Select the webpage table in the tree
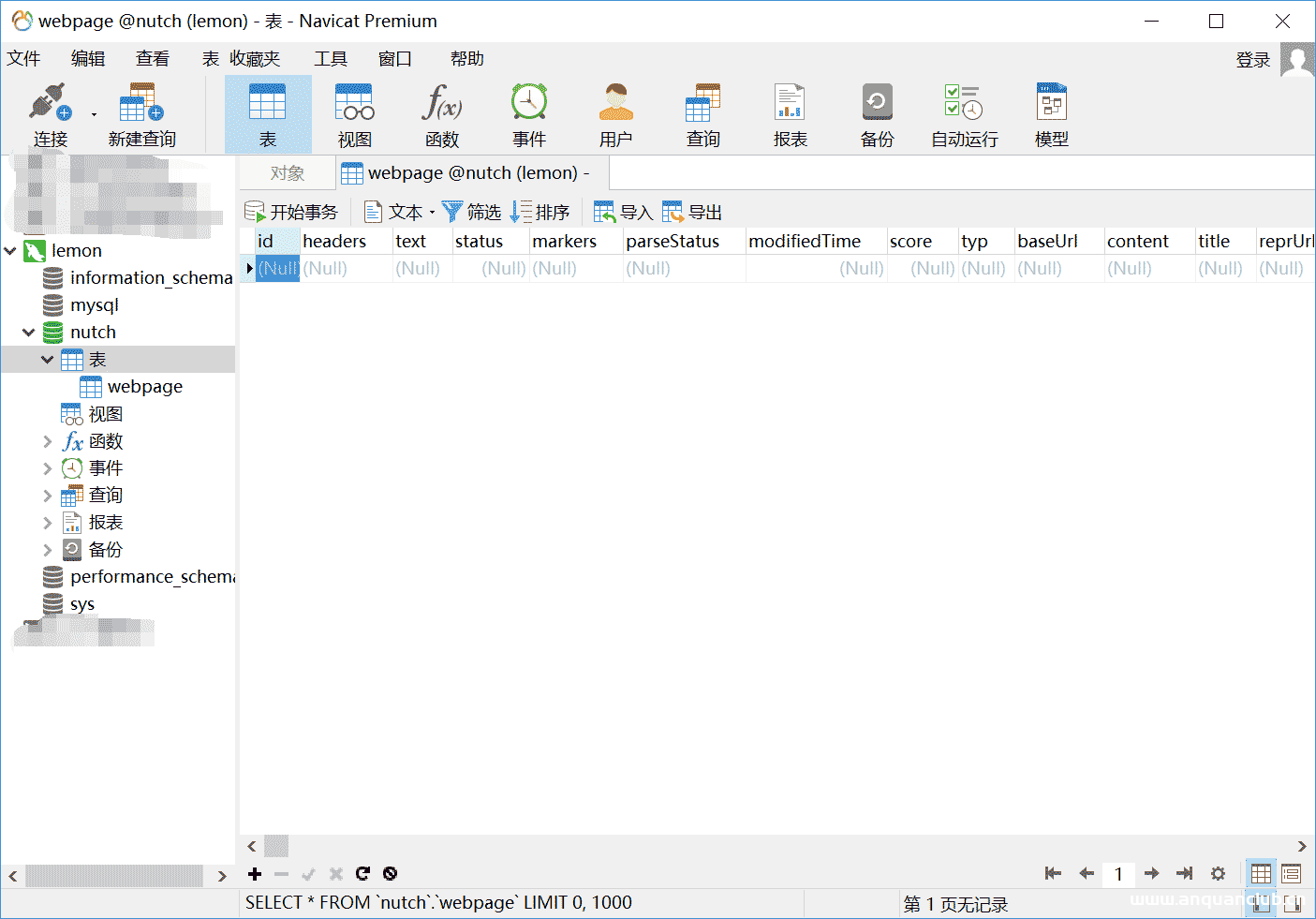Screen dimensions: 1316x919 point(144,387)
